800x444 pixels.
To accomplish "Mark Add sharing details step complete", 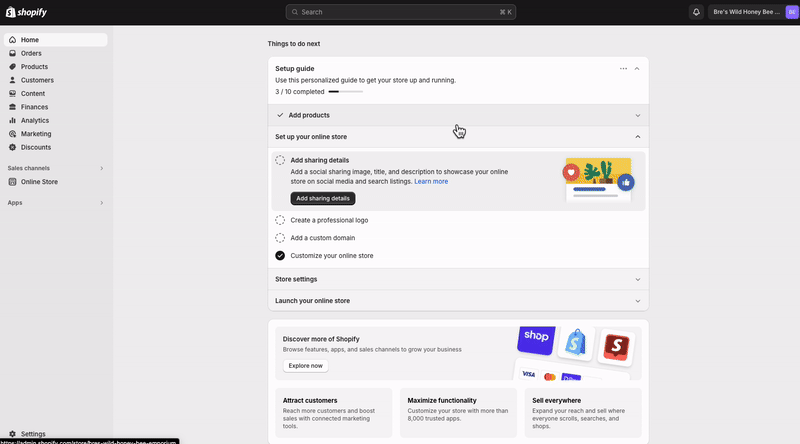I will coord(280,160).
